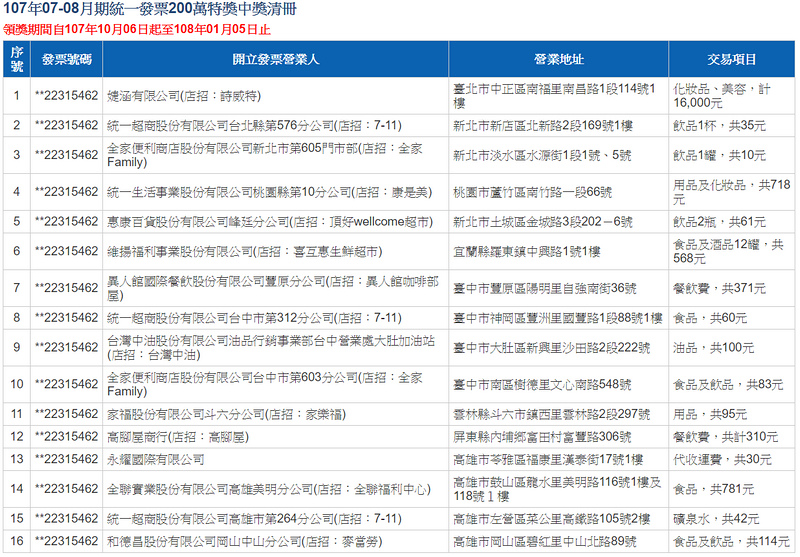Image resolution: width=800 pixels, height=557 pixels.
Task: Click 台灣中油 大肚加油站 cell
Action: [x=276, y=347]
